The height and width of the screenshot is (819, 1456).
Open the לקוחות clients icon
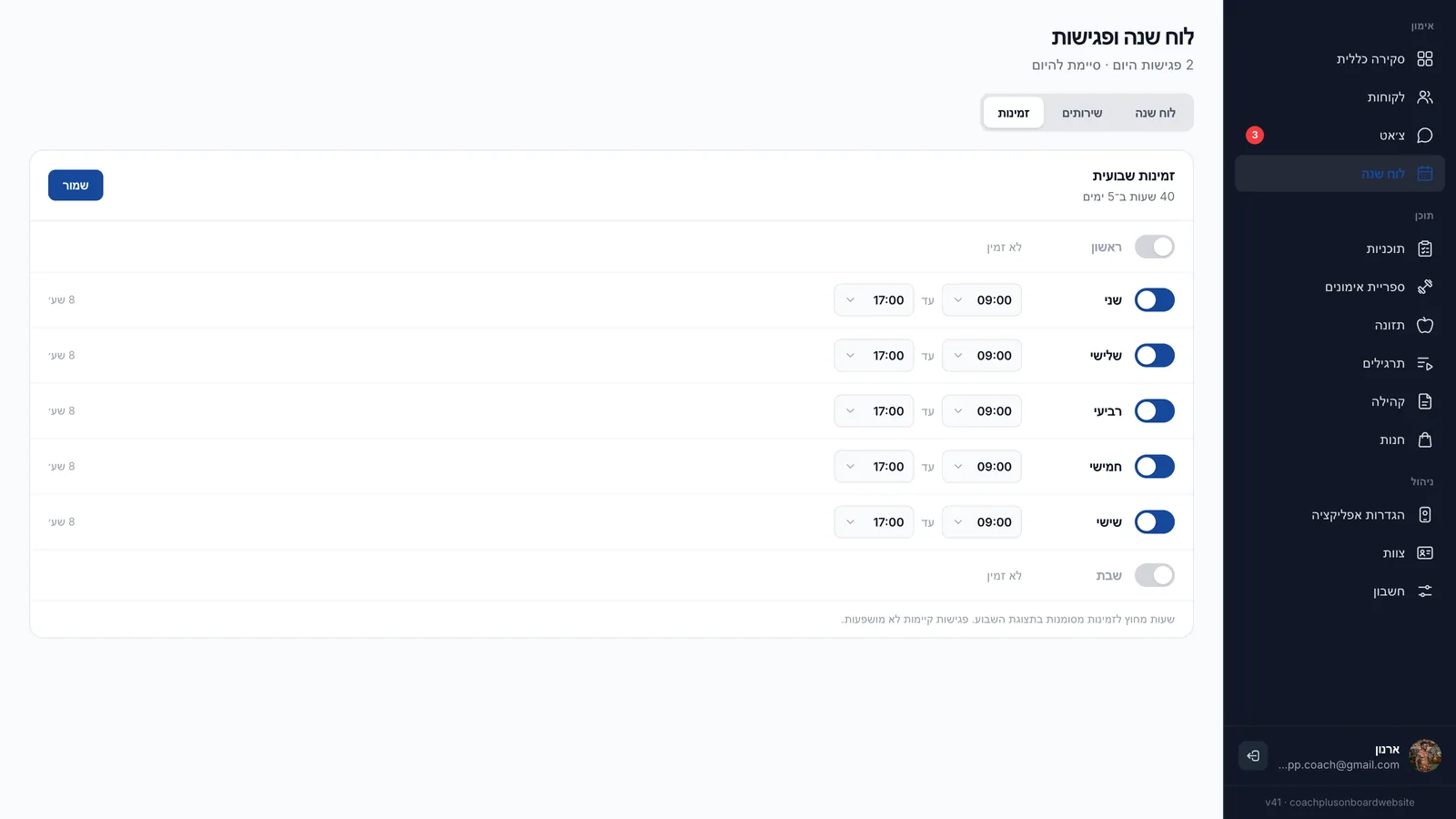(x=1425, y=97)
